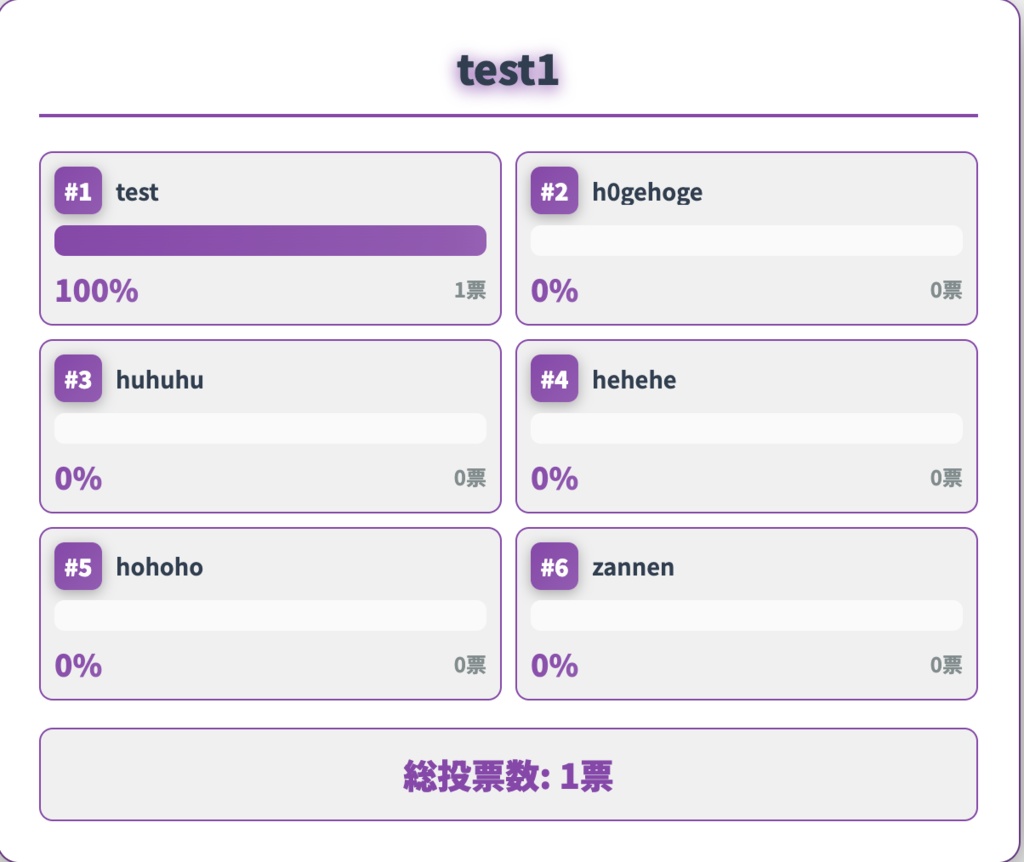
Task: Click the 0% text in zannen card
Action: 554,666
